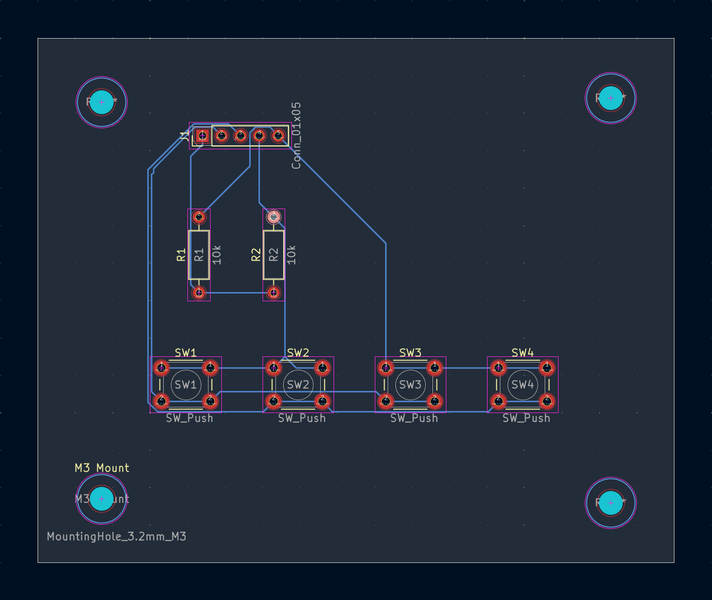Click the SW2 button circle
712x600 pixels.
point(298,385)
